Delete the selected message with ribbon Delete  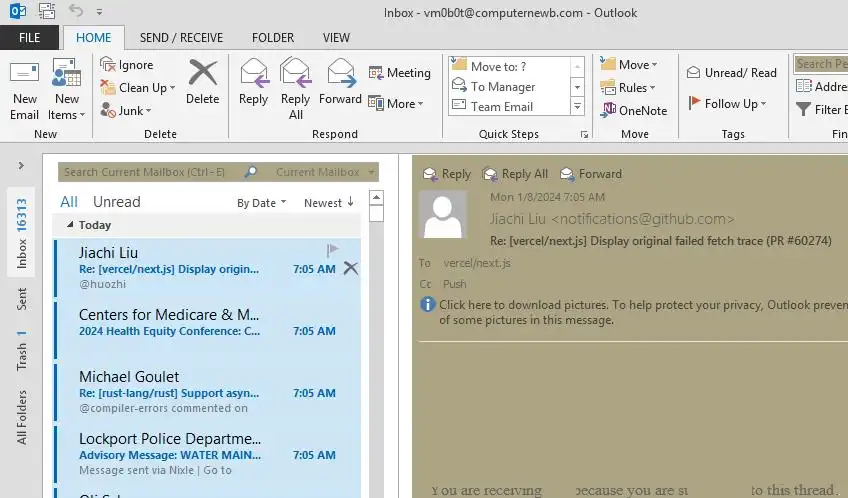click(203, 82)
